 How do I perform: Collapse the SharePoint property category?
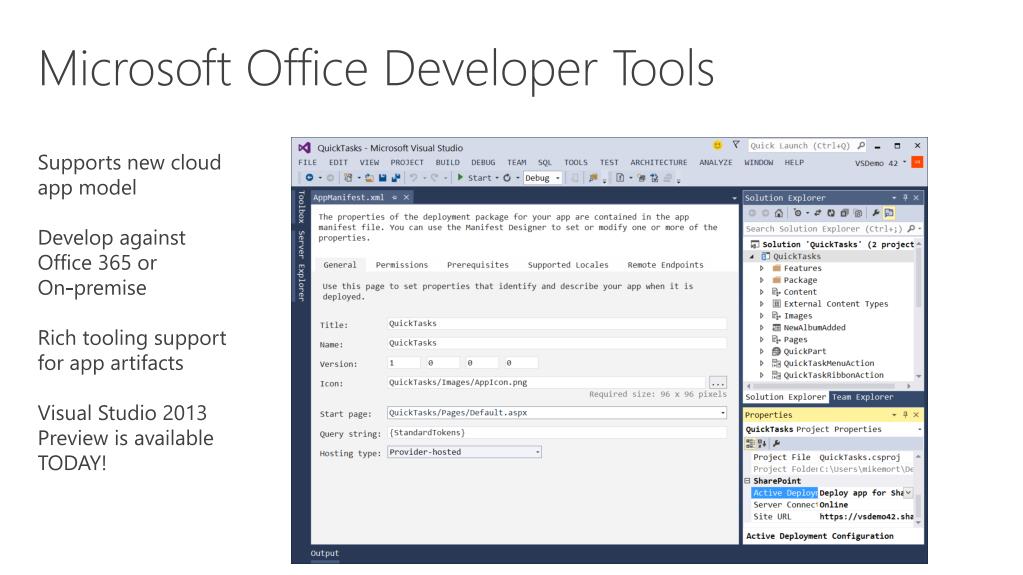(x=748, y=480)
